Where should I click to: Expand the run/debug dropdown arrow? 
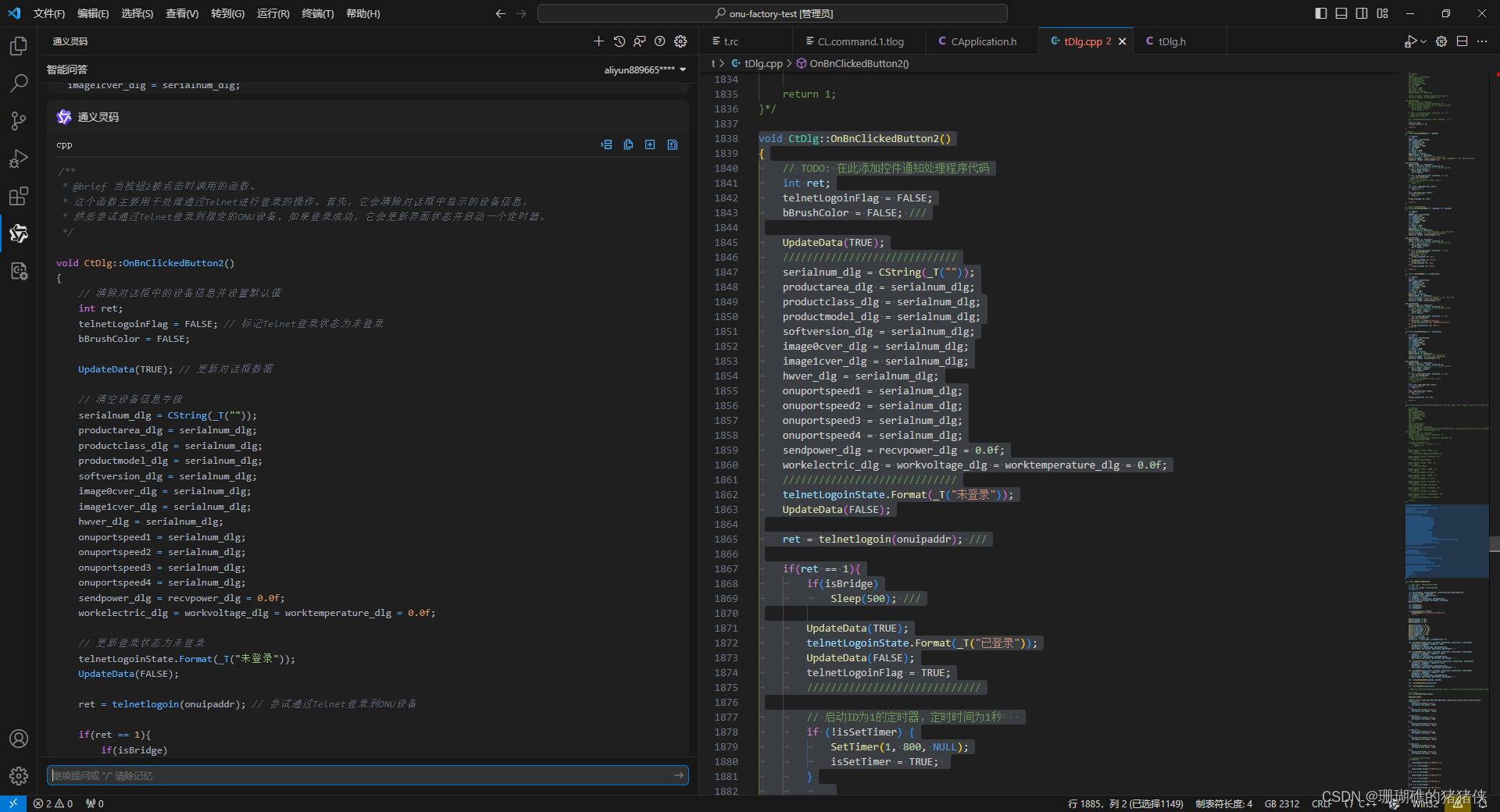click(1423, 41)
